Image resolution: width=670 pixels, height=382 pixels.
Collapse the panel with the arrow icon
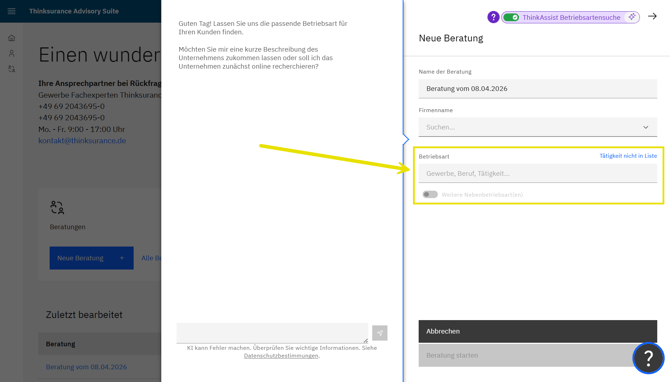pos(652,16)
